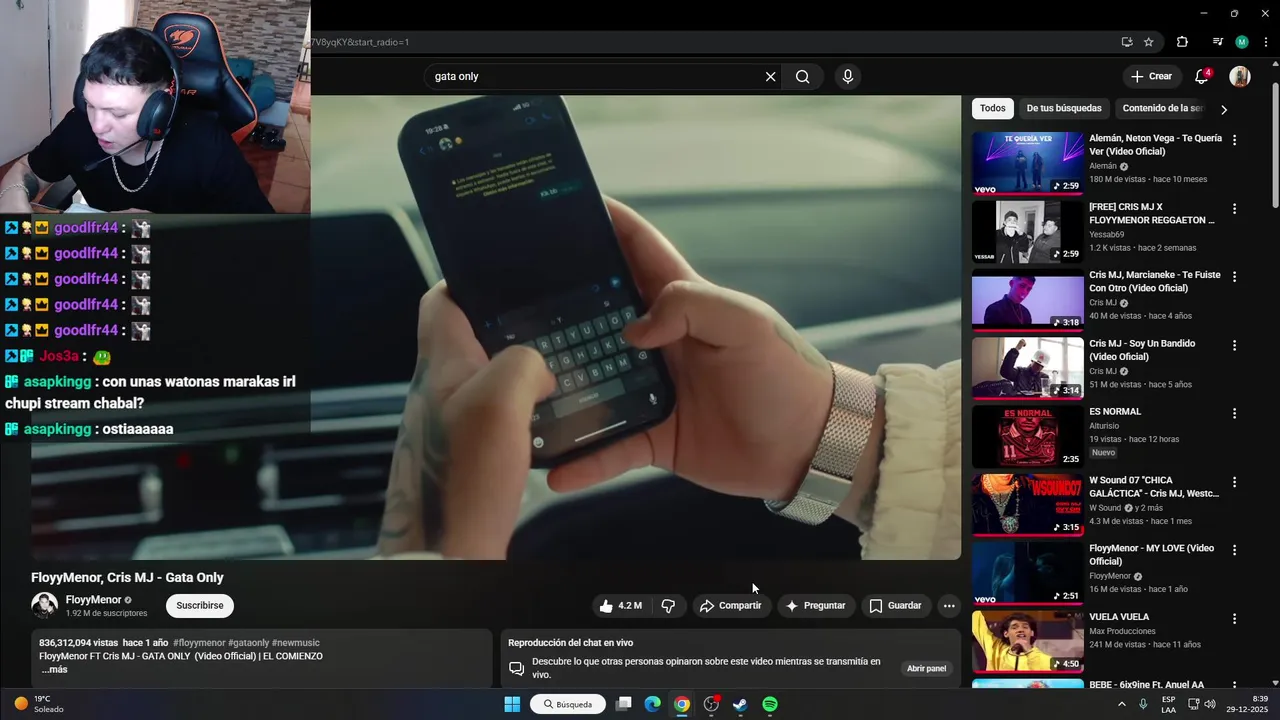
Task: Clear the "gata only" search text
Action: click(770, 77)
